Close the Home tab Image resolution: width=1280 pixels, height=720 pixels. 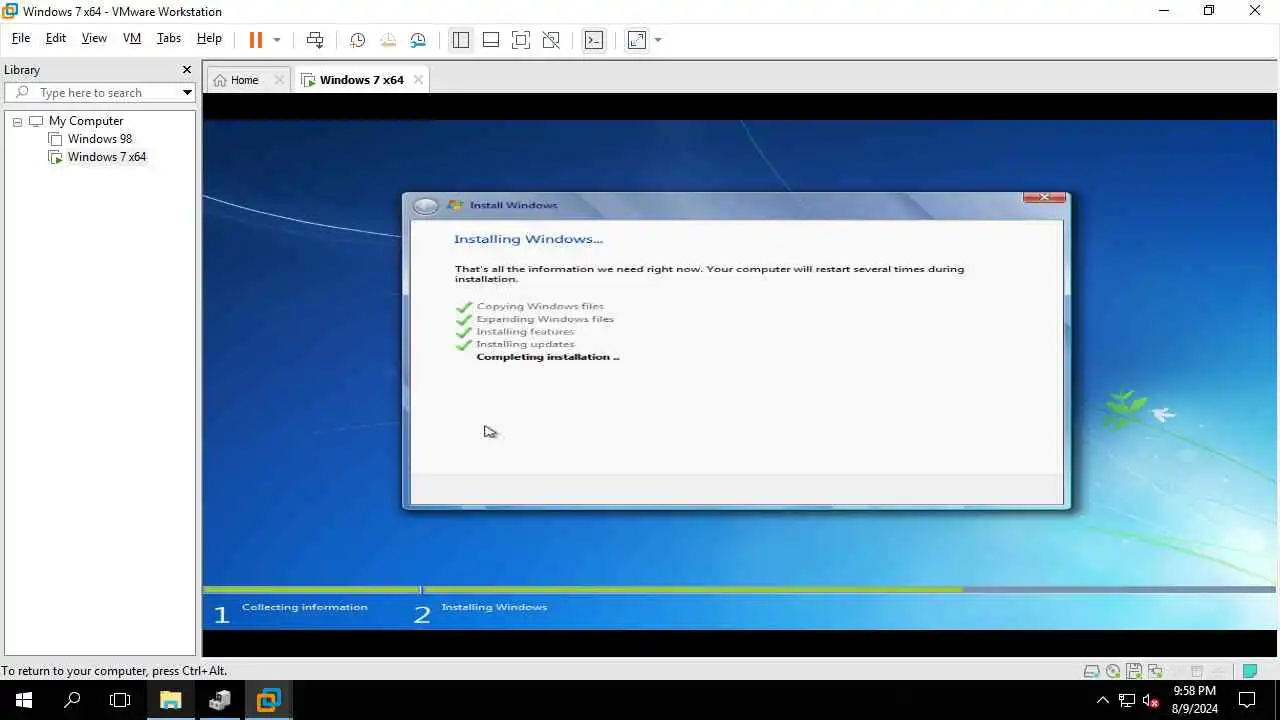pyautogui.click(x=279, y=80)
